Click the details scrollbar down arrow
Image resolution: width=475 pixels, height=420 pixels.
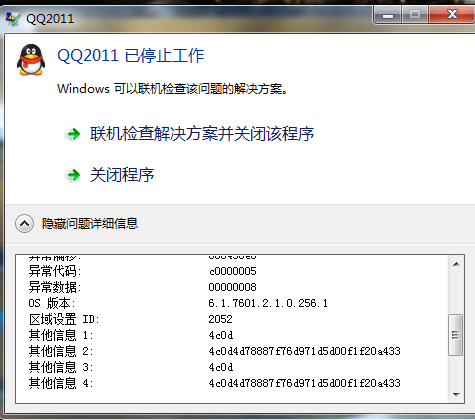click(x=456, y=395)
